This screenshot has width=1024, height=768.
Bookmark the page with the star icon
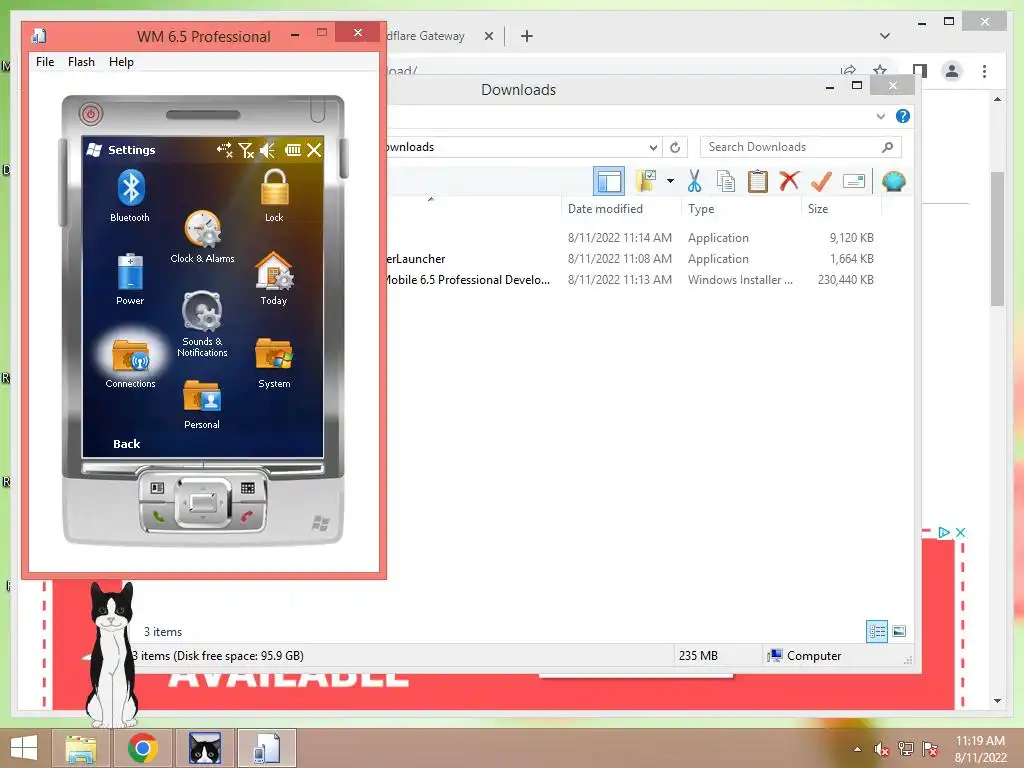point(880,70)
